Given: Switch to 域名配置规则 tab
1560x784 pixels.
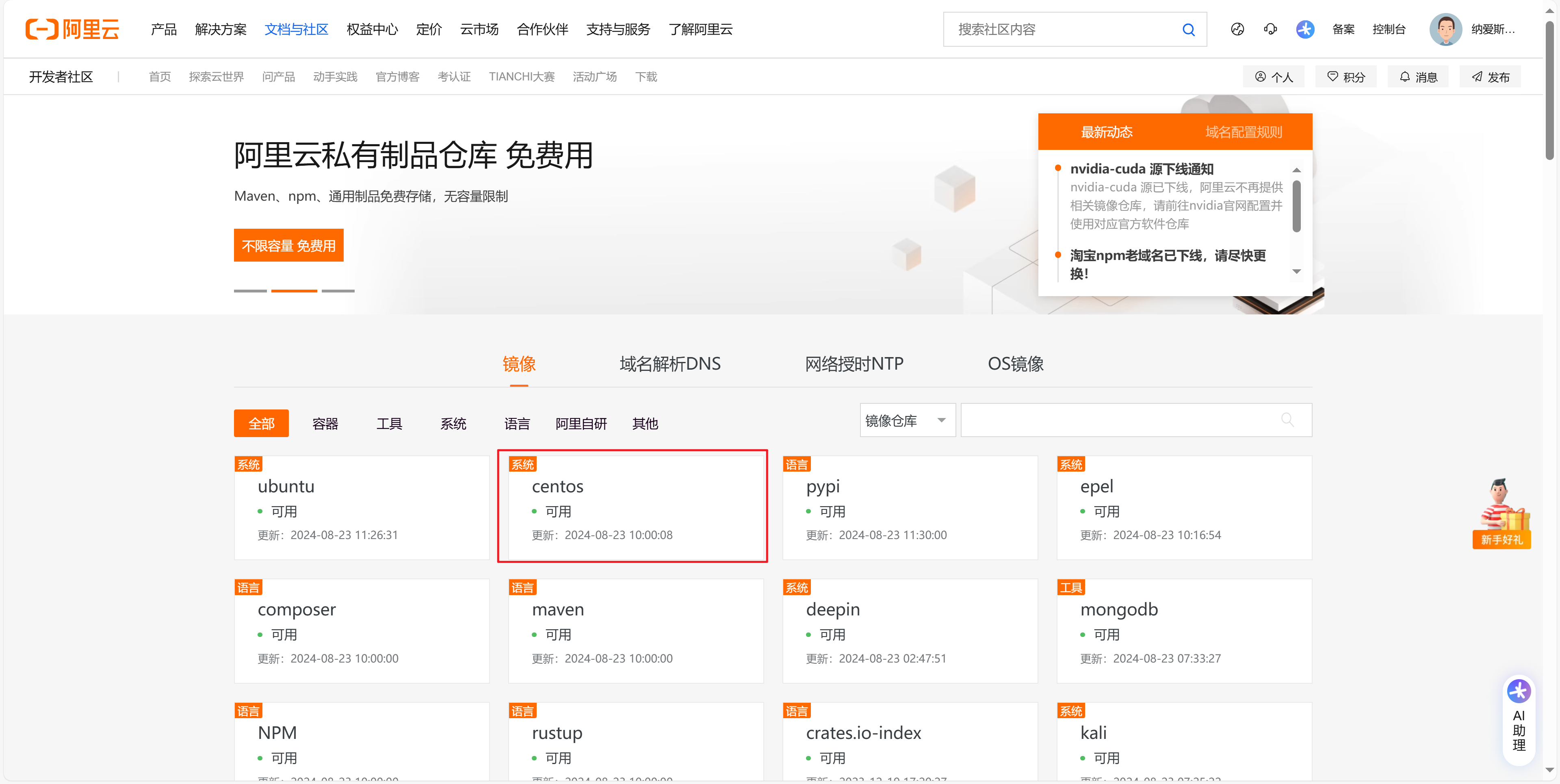Looking at the screenshot, I should point(1243,132).
